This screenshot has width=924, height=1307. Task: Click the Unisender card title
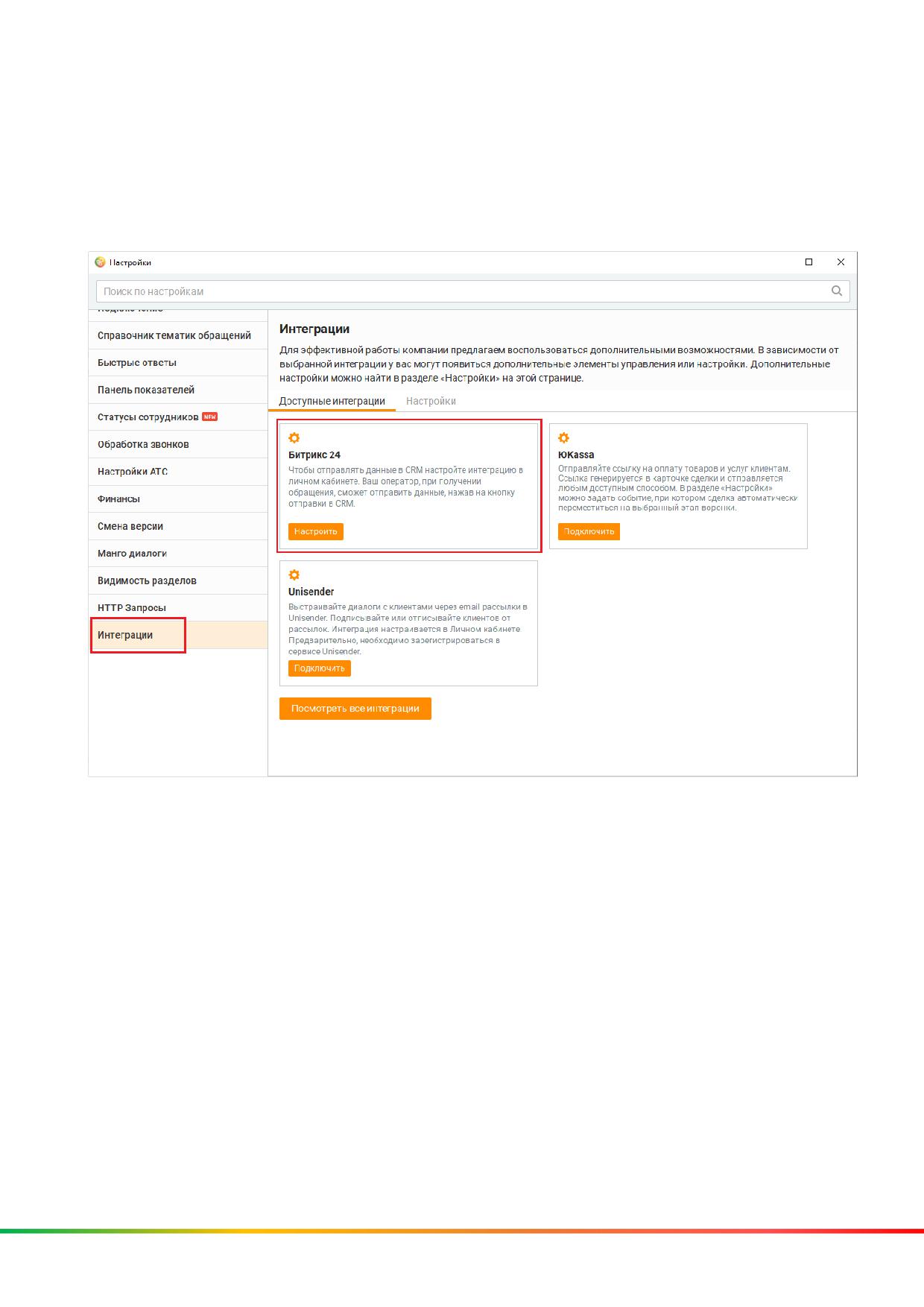pos(311,592)
